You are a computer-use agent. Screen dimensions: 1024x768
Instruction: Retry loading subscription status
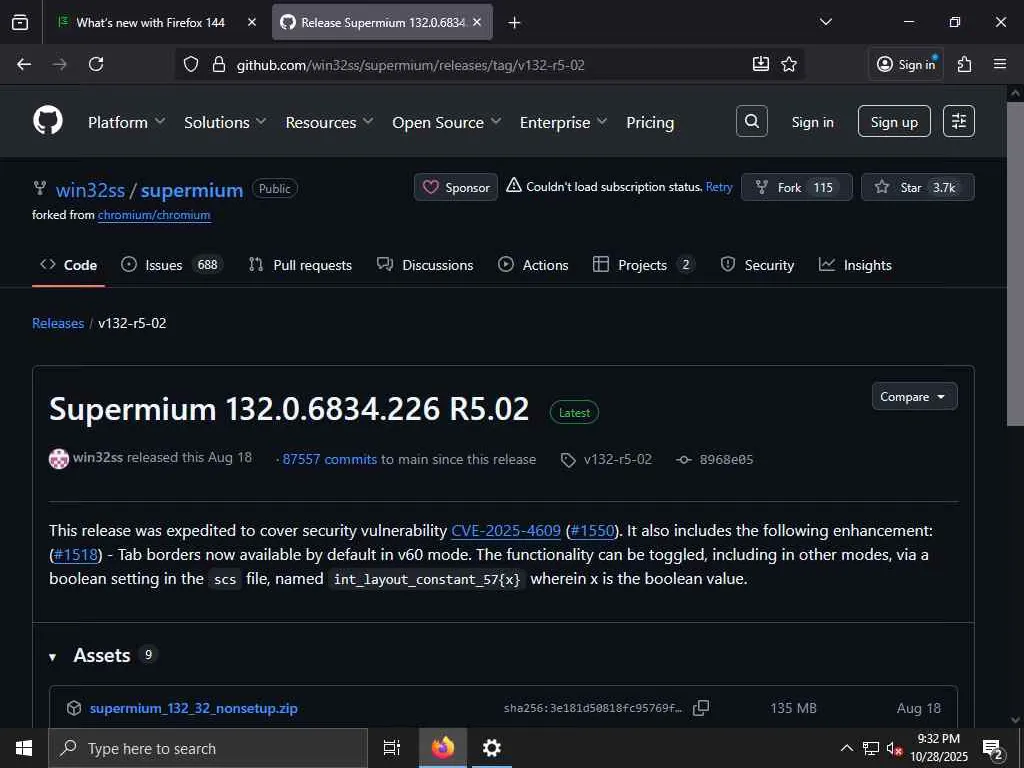(x=719, y=187)
